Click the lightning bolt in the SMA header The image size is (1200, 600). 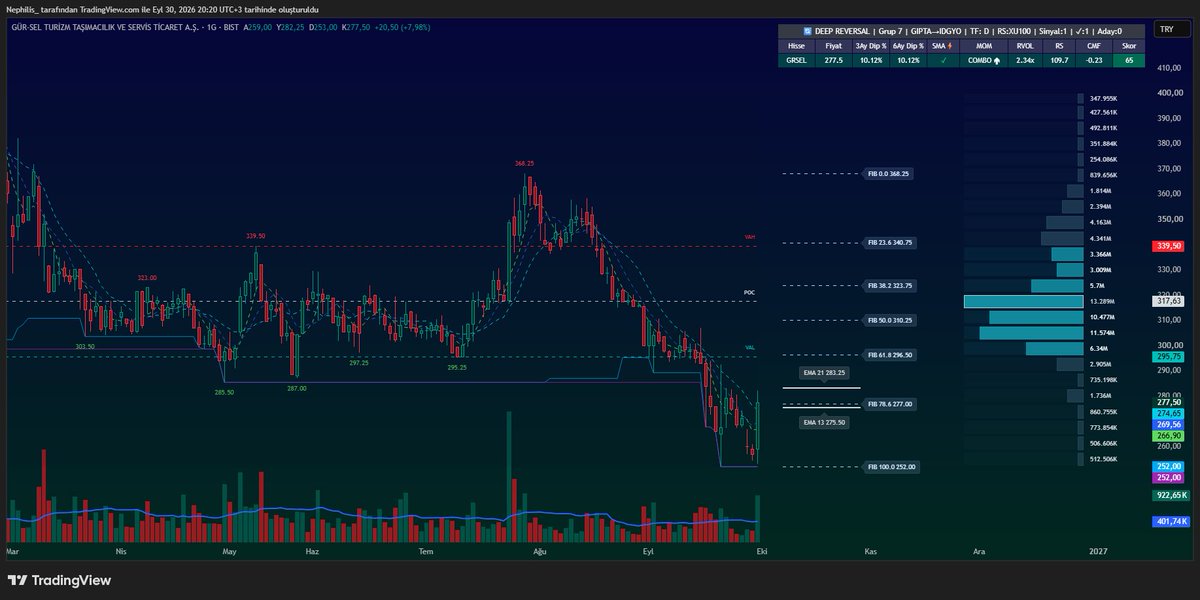coord(948,46)
